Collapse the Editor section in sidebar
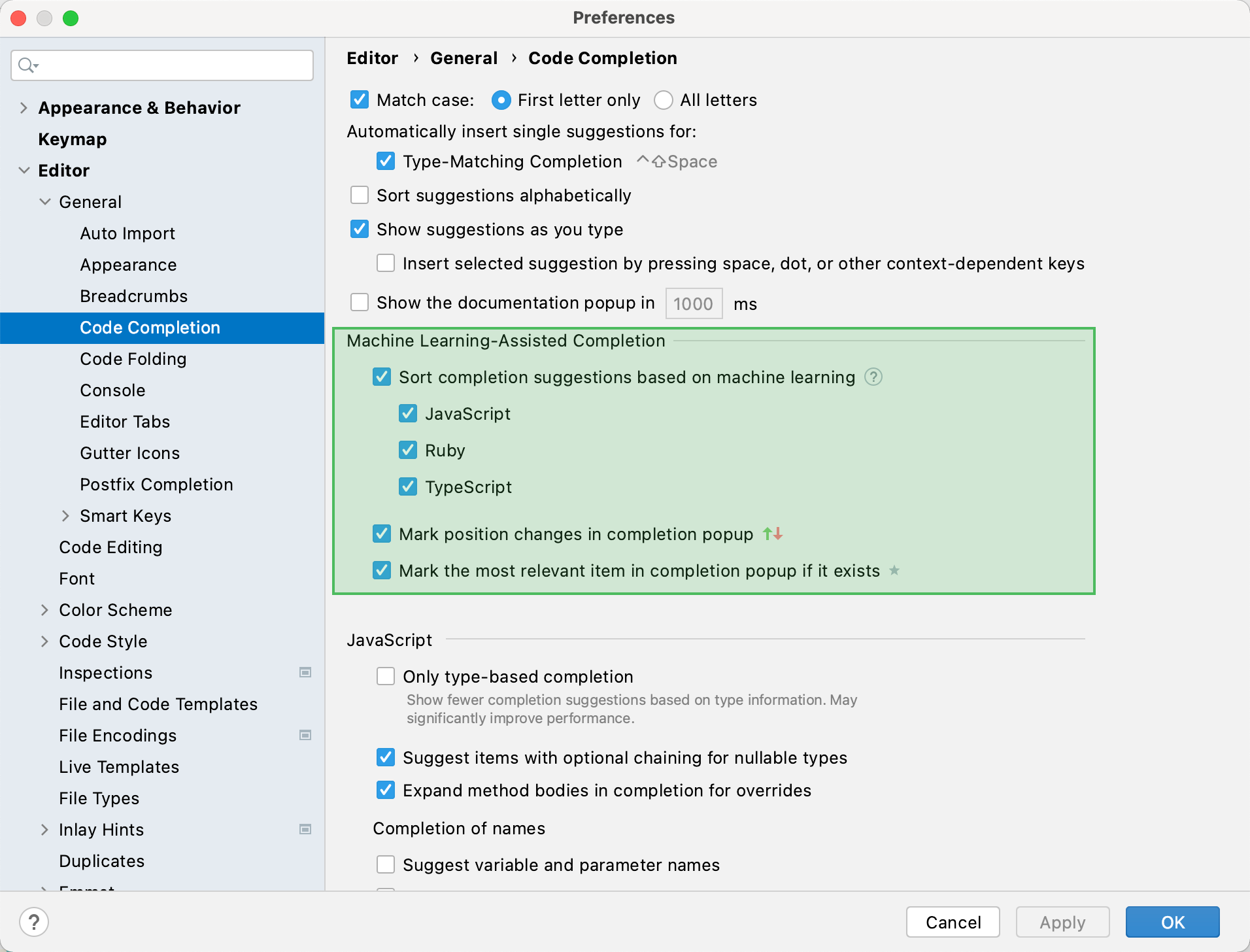Screen dimensions: 1250x952 [x=24, y=170]
